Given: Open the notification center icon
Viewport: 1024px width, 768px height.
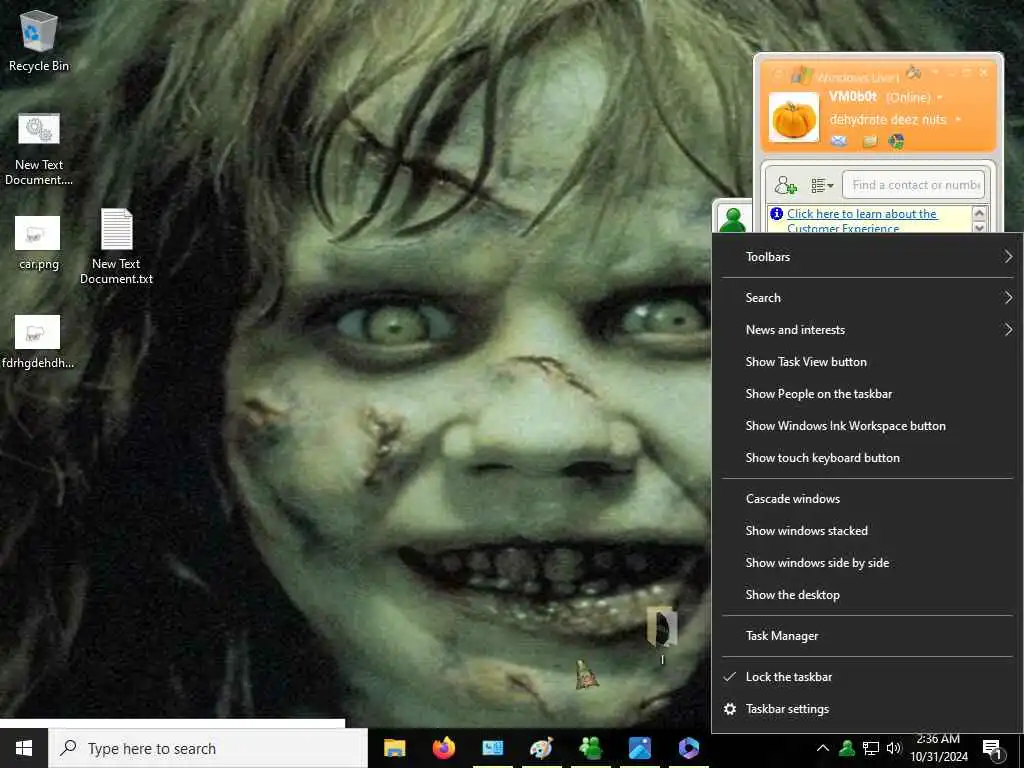Looking at the screenshot, I should click(993, 749).
